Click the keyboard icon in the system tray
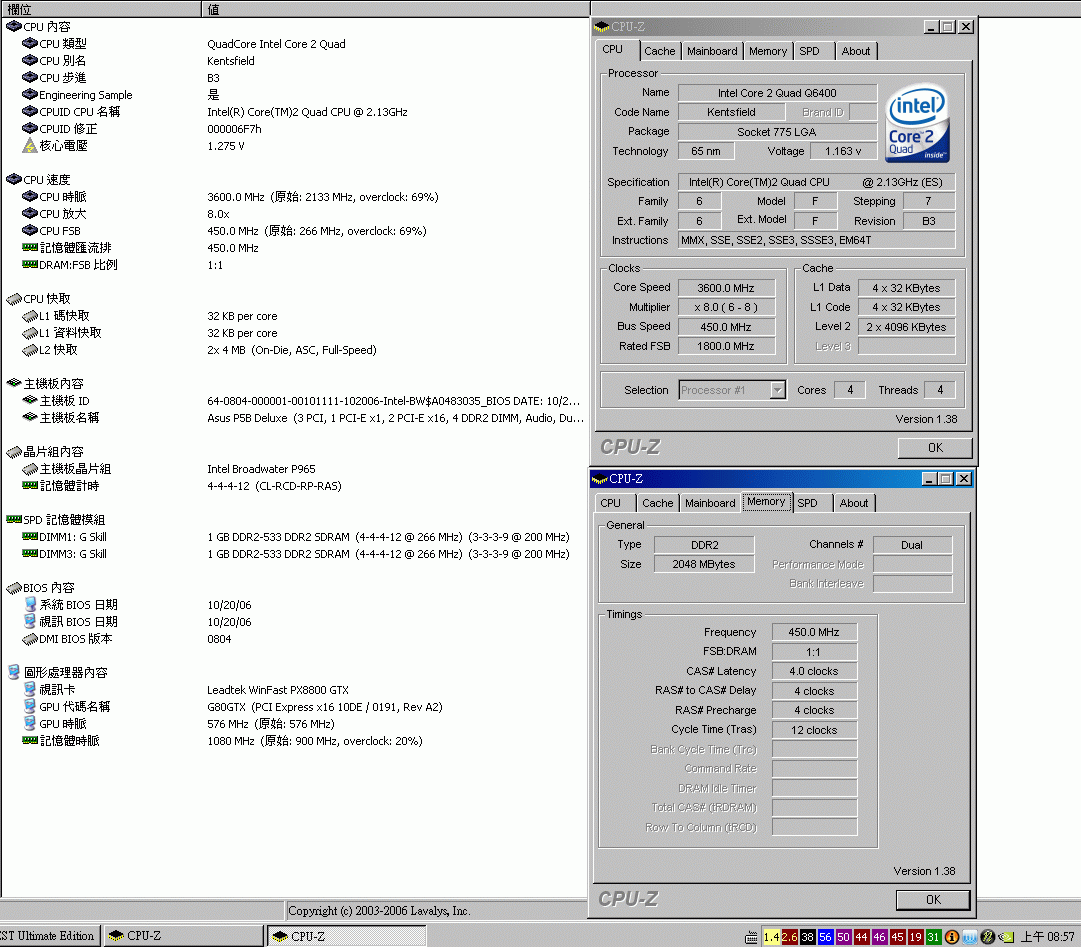The image size is (1081, 947). [x=751, y=937]
